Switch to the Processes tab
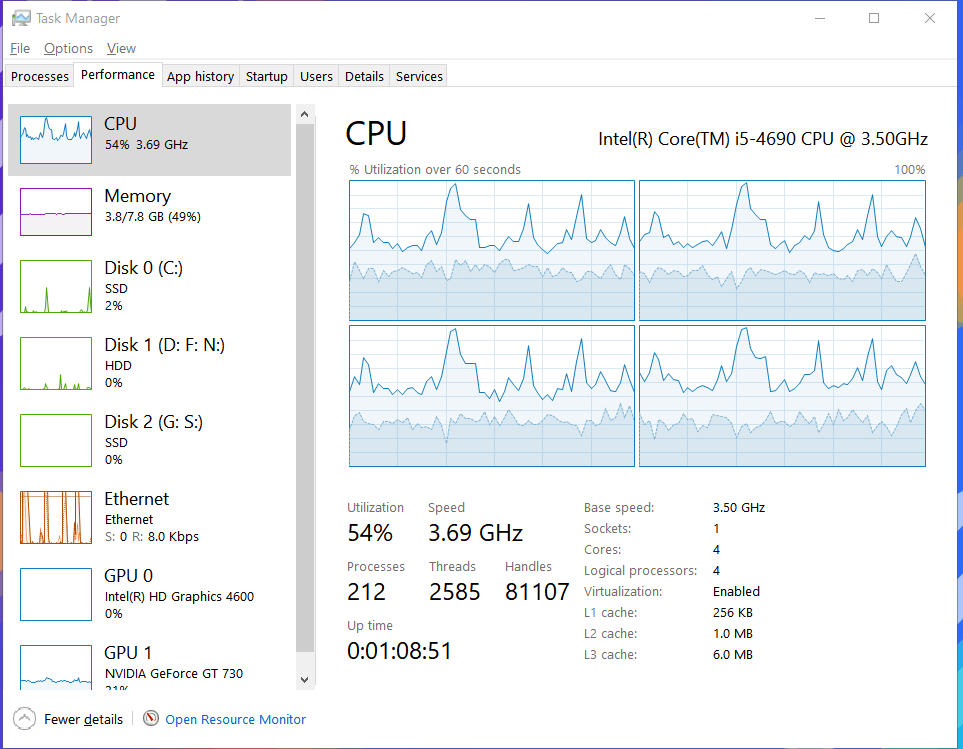This screenshot has width=963, height=749. coord(40,76)
